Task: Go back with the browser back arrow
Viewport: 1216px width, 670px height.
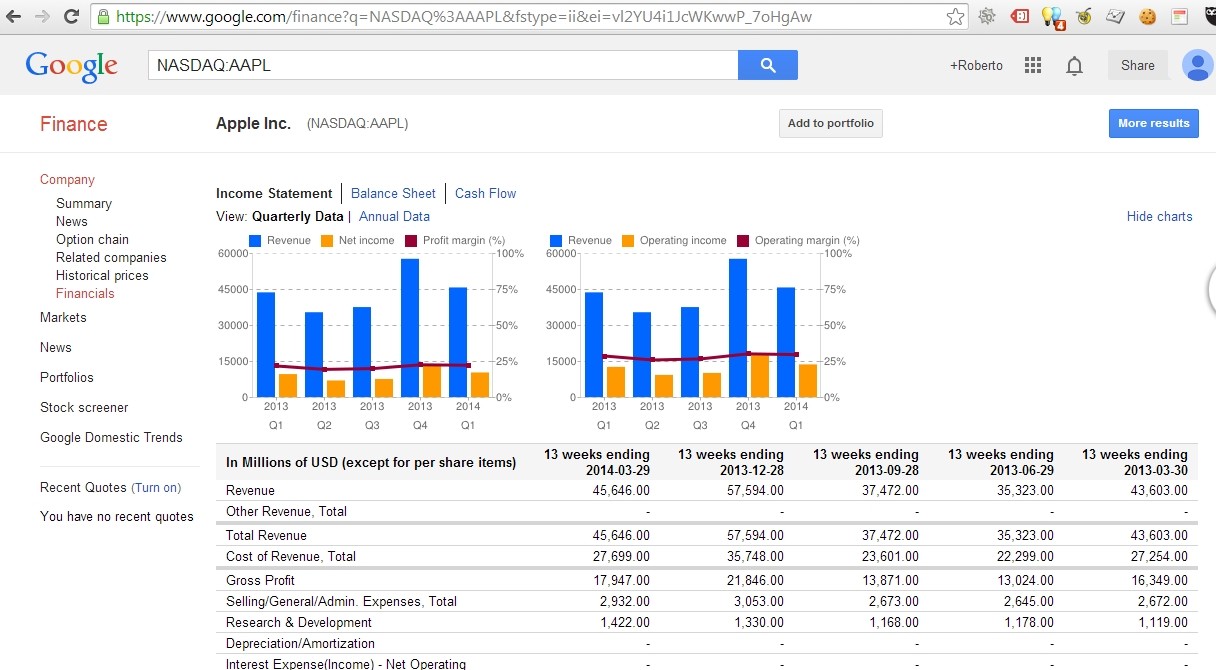Action: (14, 17)
